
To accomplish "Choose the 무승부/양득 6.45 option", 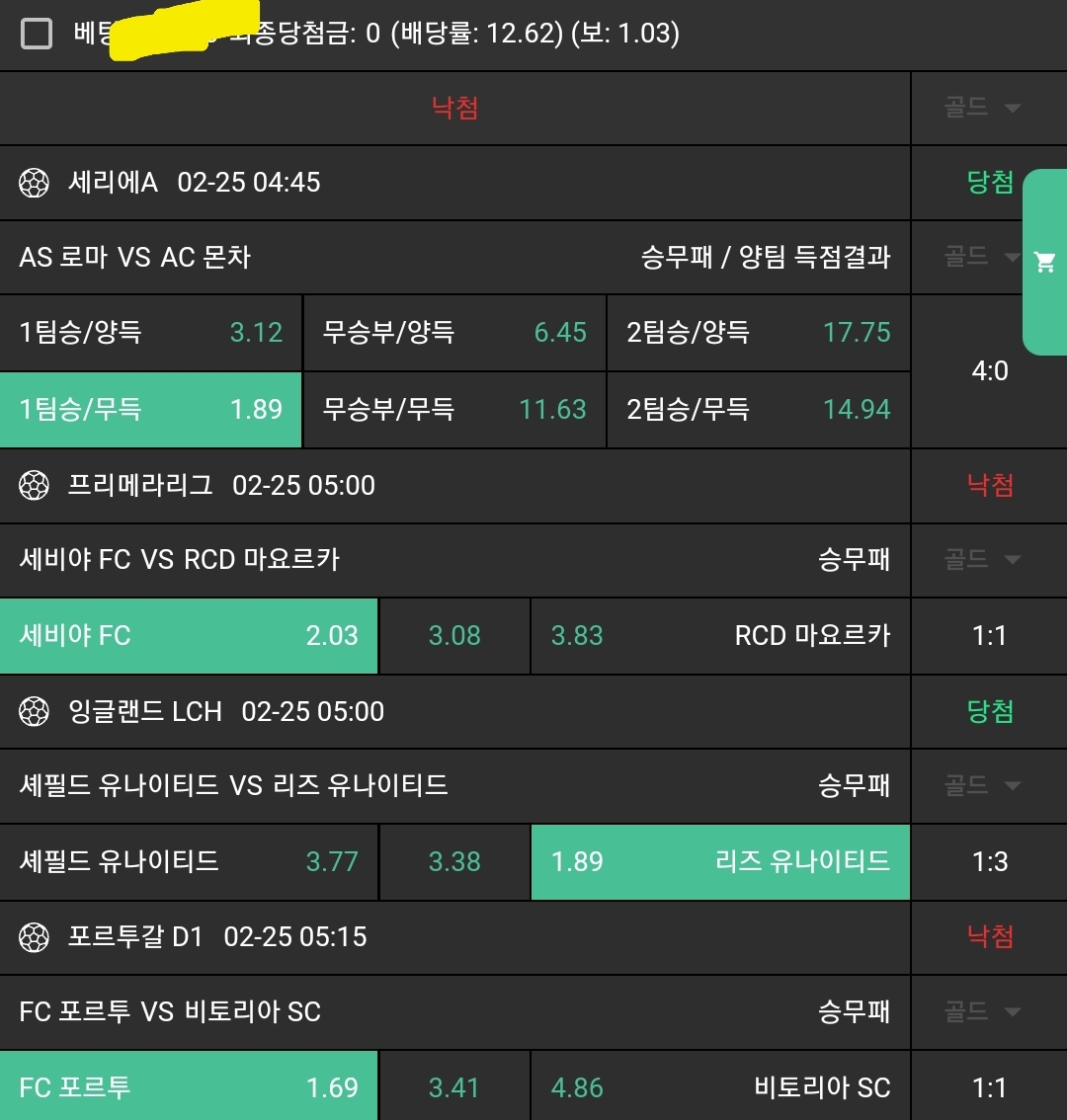I will [x=454, y=333].
